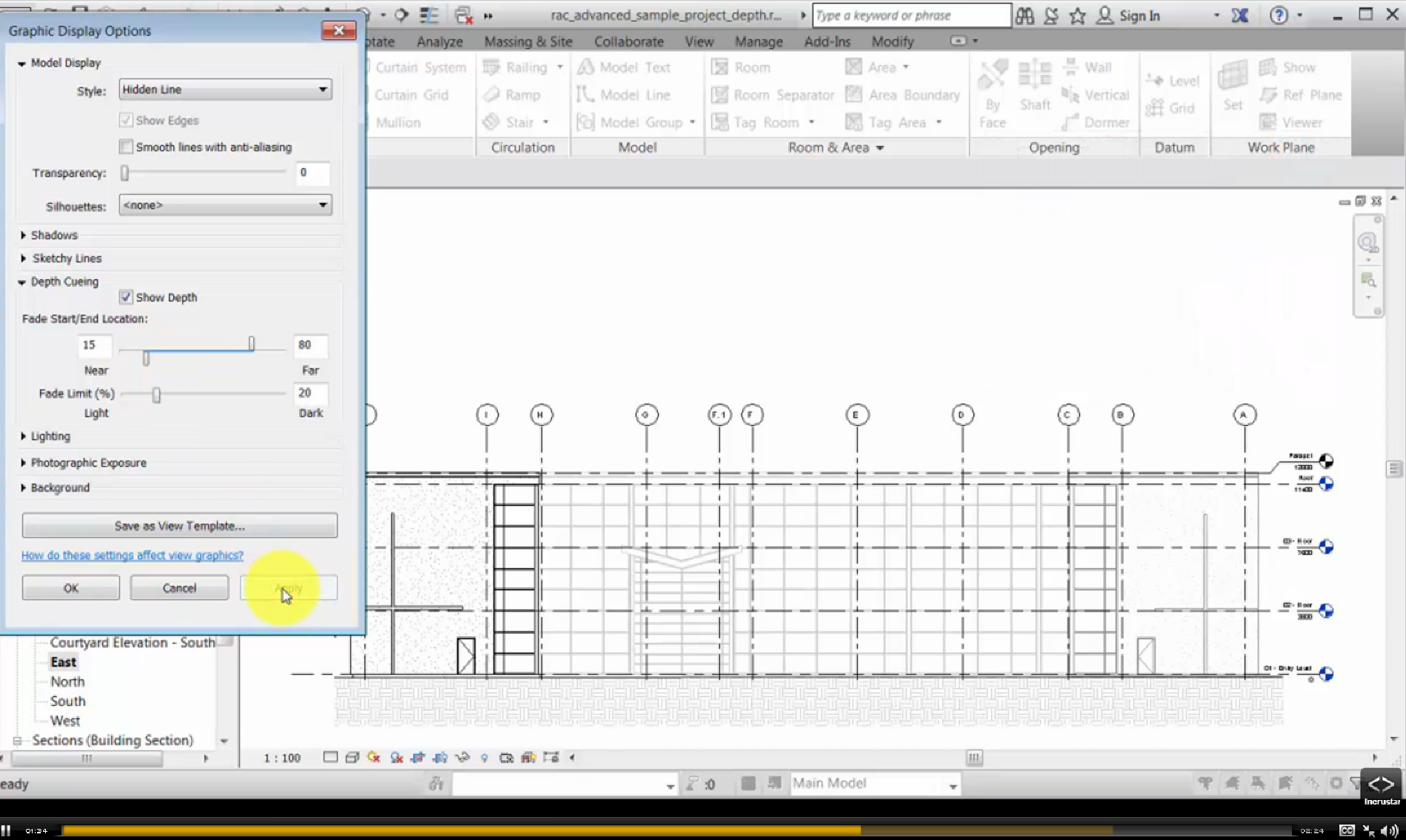Open the view graphics settings help link

point(132,556)
